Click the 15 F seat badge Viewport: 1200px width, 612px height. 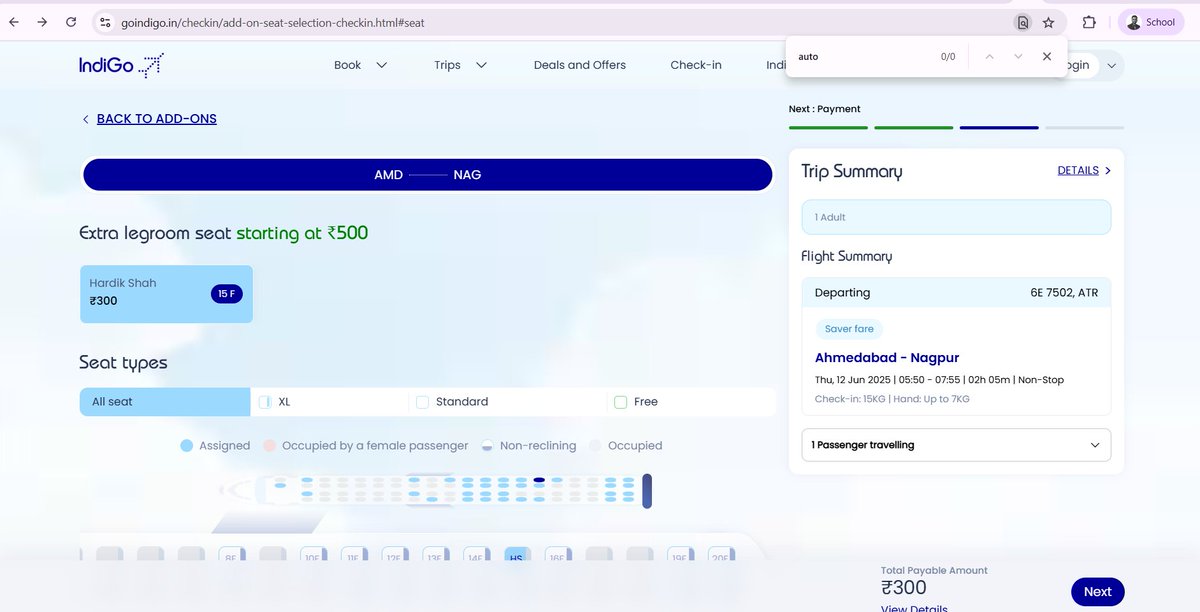[227, 294]
